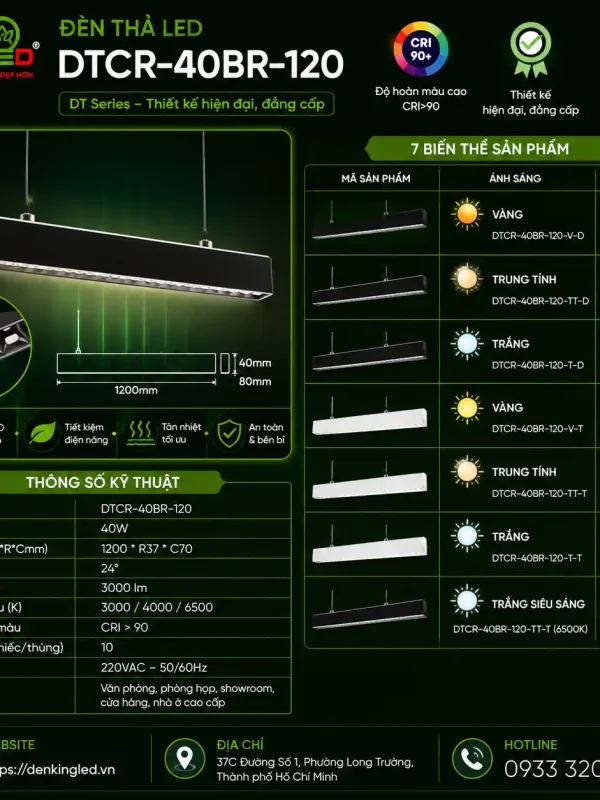Click the CRI 90+ color wheel icon
This screenshot has height=800, width=600.
point(420,49)
